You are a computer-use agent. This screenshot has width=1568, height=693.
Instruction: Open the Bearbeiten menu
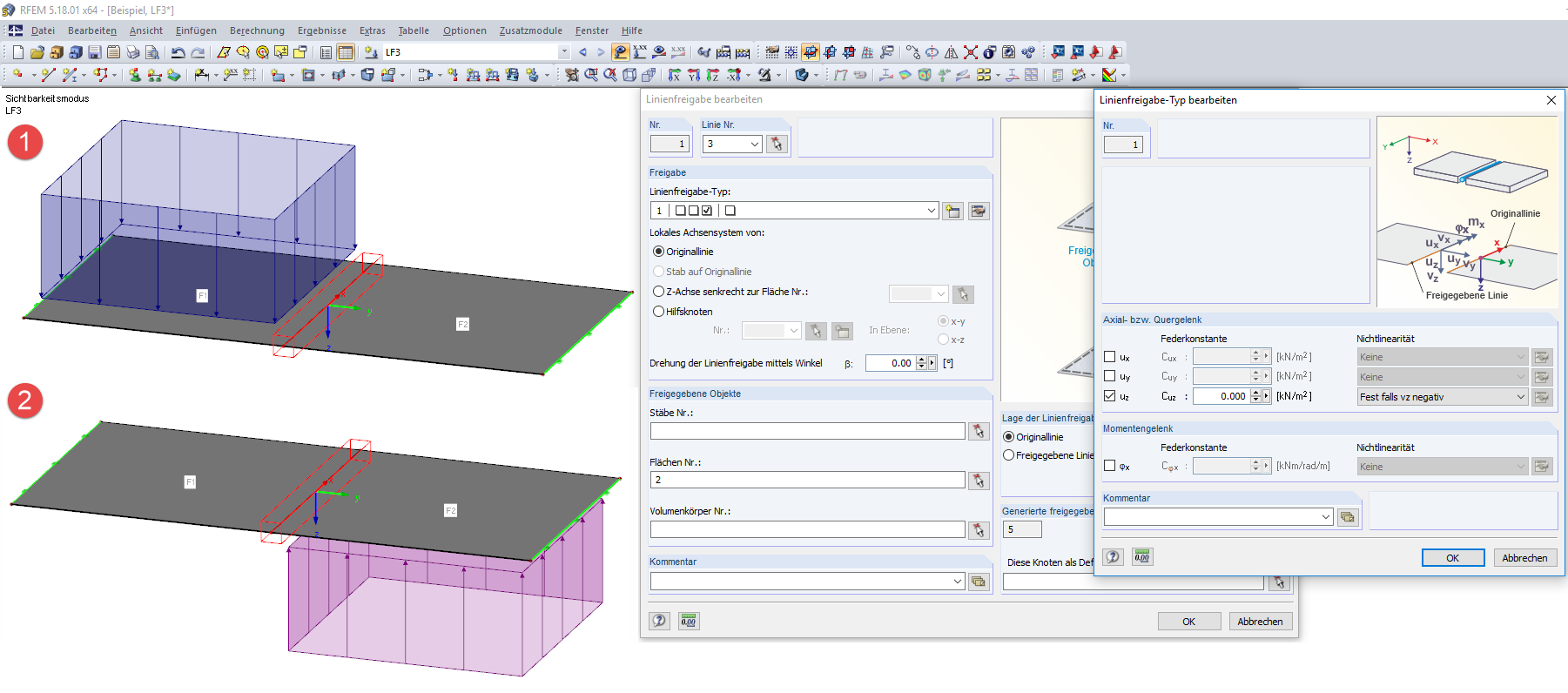[92, 30]
